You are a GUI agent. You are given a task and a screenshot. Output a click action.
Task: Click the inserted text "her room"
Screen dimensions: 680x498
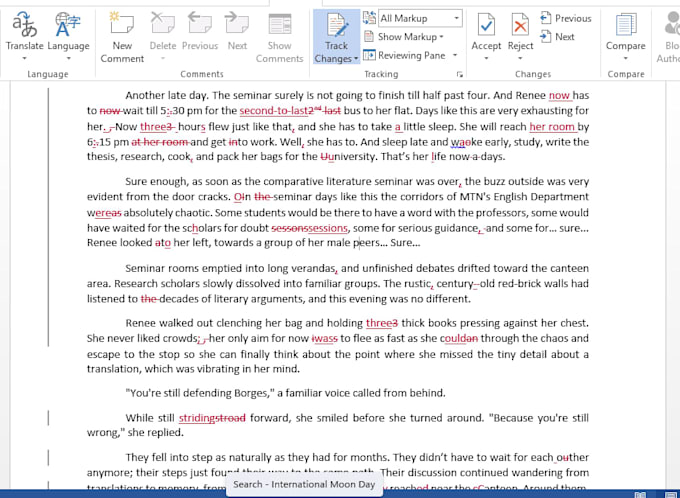pos(552,127)
